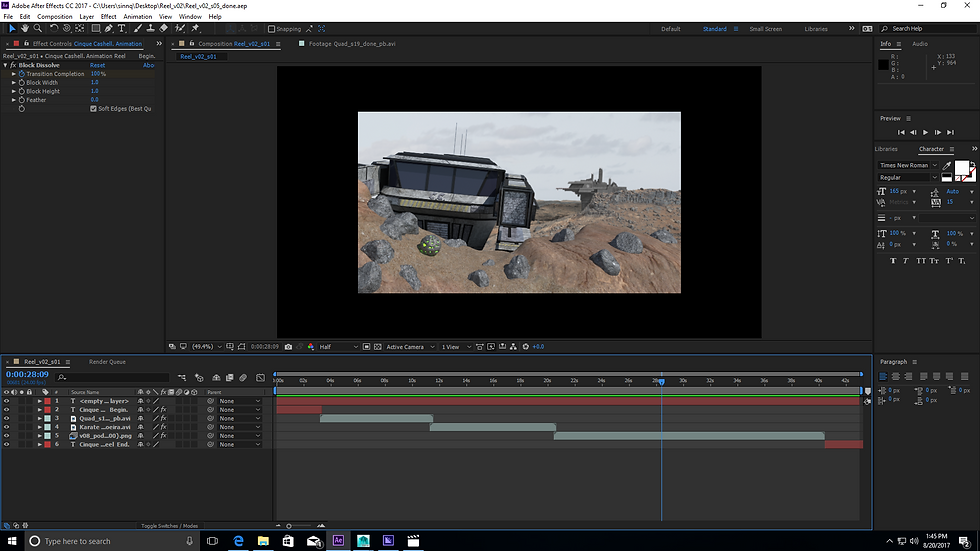Click the Draft 3D icon in timeline
This screenshot has width=980, height=551.
click(199, 377)
